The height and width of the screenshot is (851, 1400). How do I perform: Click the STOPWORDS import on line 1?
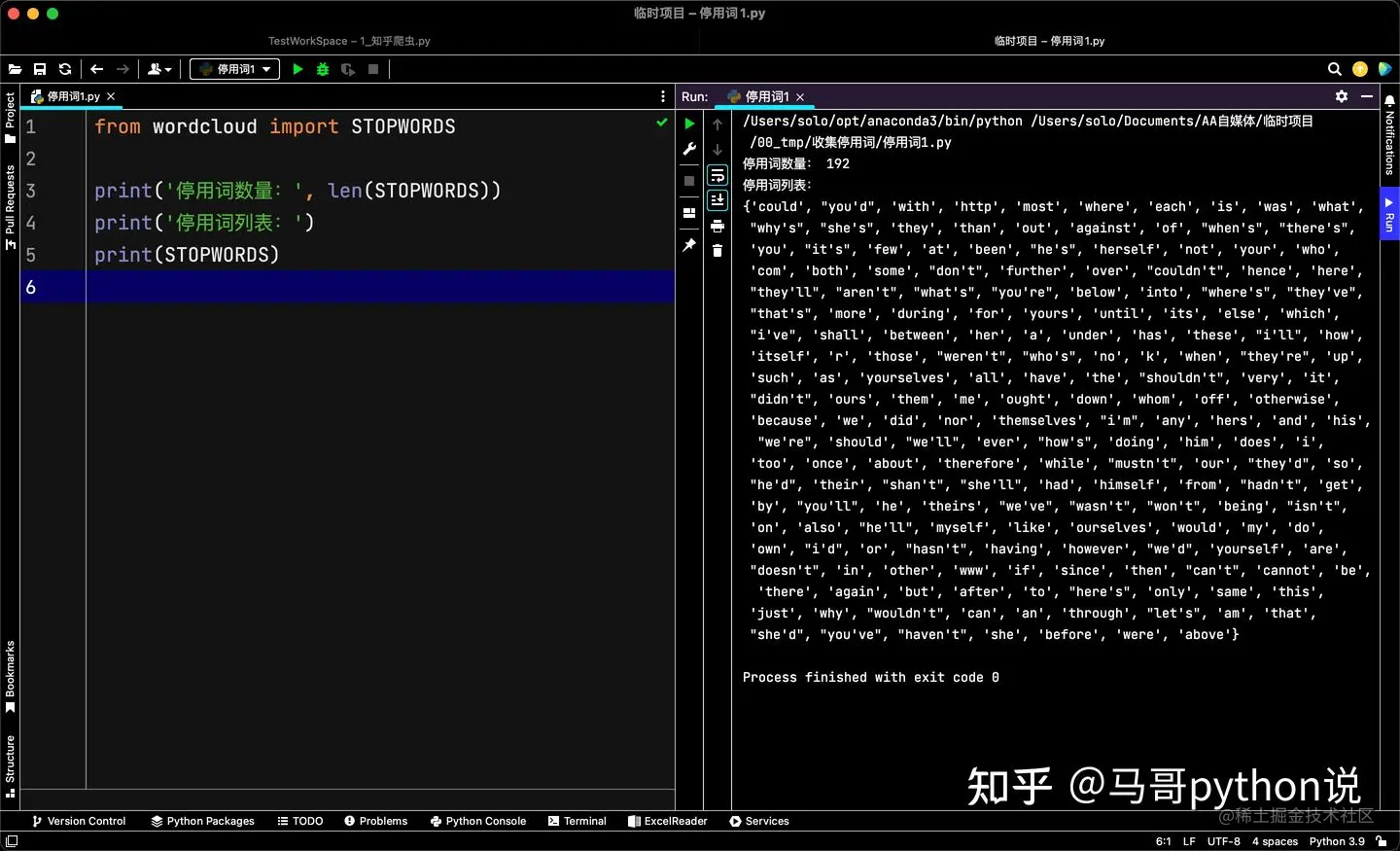[x=403, y=126]
